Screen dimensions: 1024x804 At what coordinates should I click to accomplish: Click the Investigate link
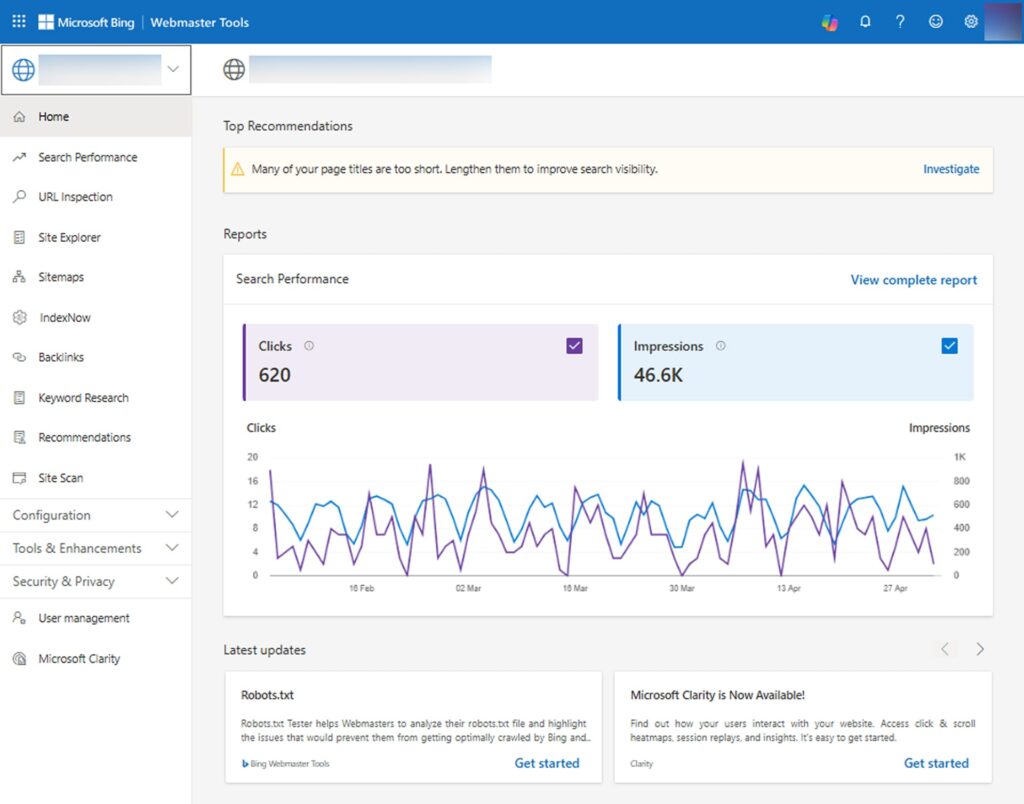(x=951, y=169)
